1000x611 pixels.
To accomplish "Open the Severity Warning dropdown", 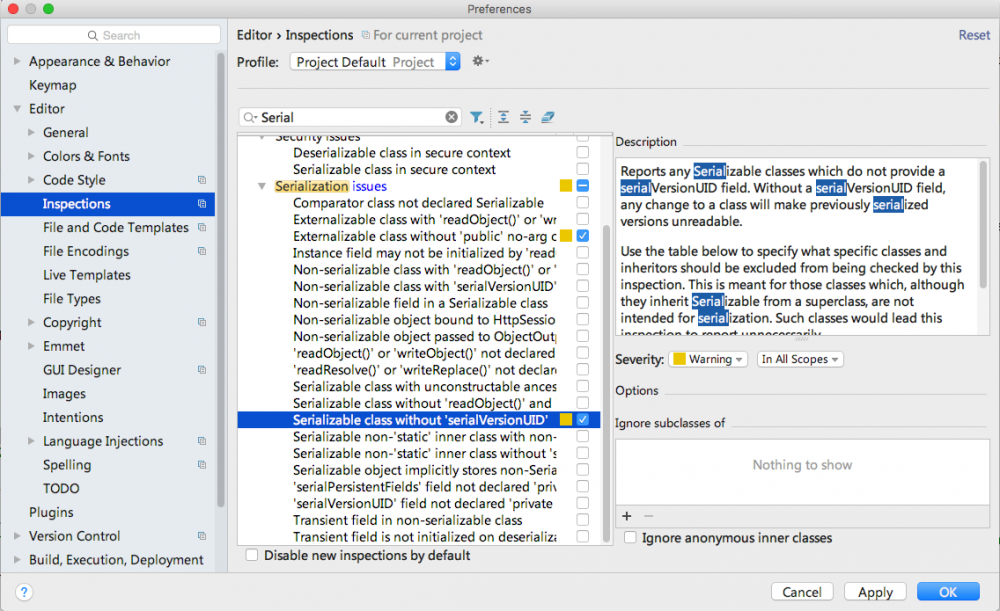I will click(708, 359).
